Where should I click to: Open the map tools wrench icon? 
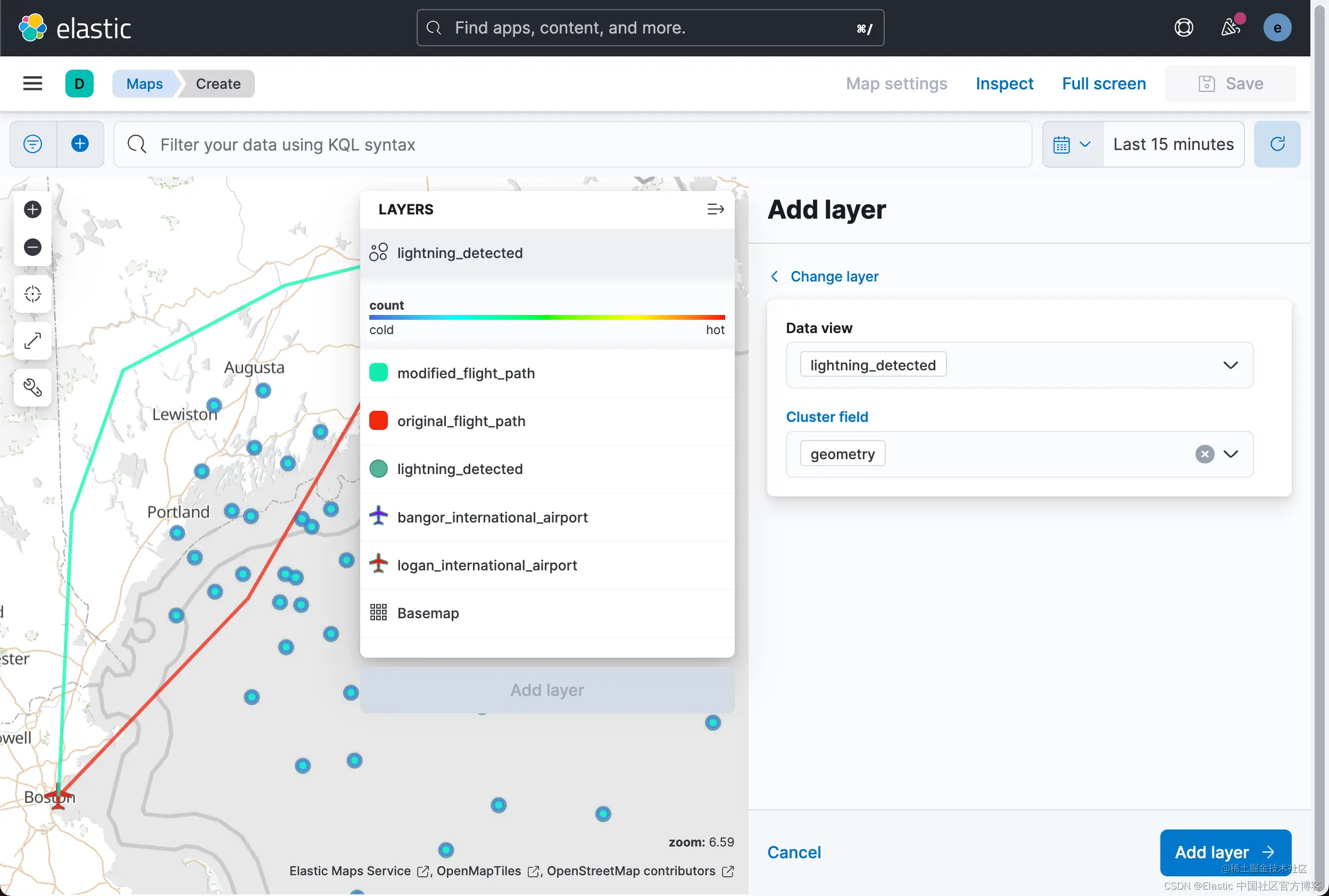pos(32,388)
